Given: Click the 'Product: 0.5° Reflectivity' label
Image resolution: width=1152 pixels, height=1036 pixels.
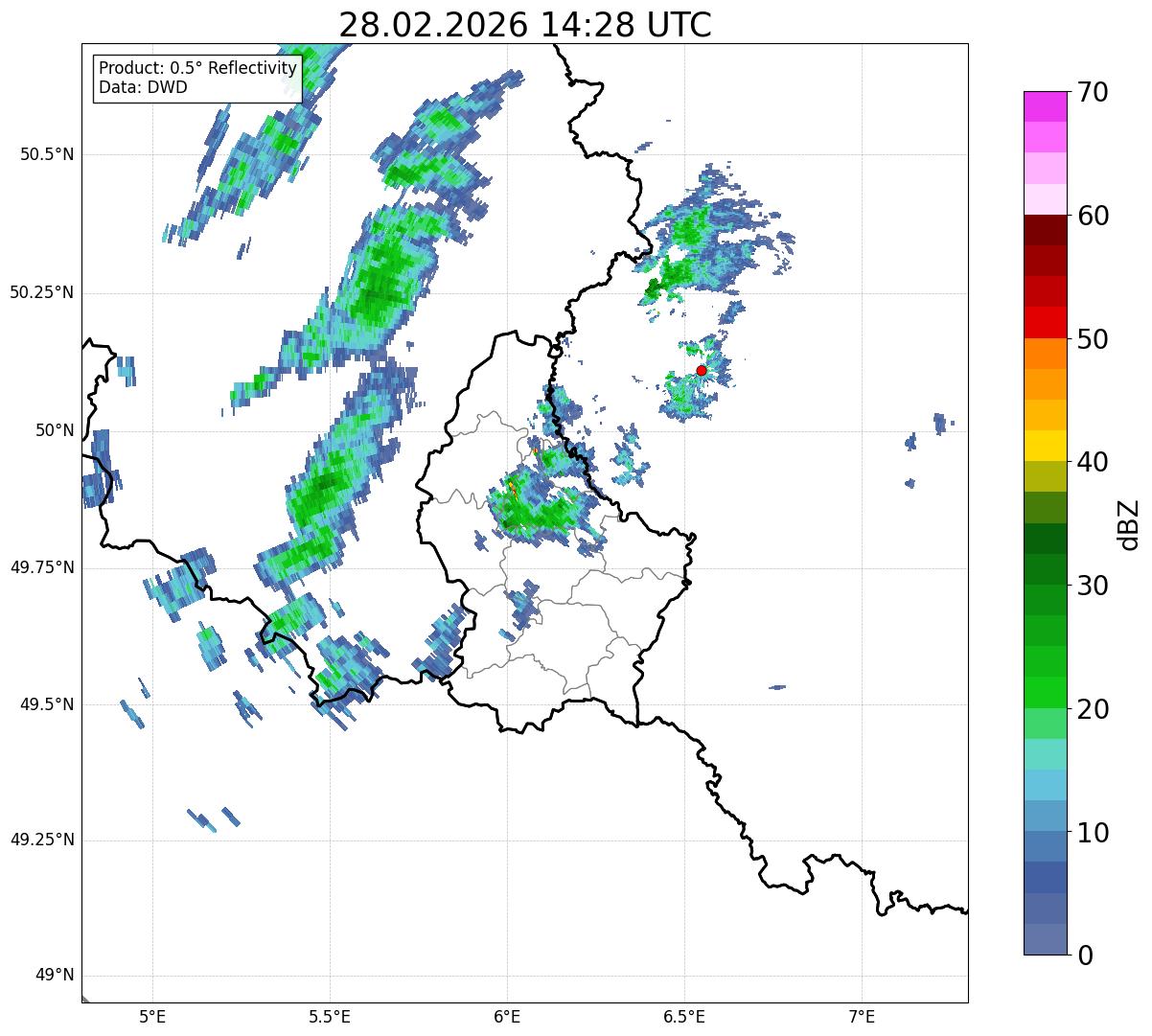Looking at the screenshot, I should point(197,69).
